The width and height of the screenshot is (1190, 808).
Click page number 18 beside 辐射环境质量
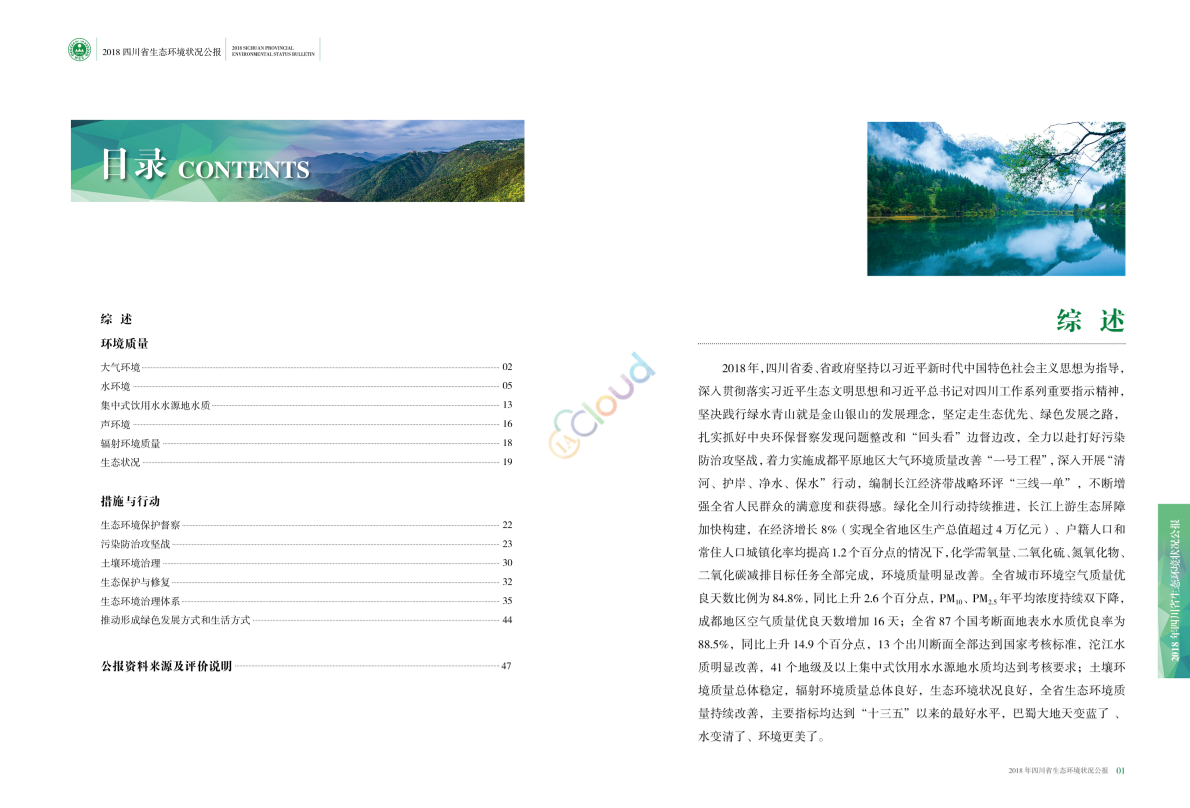(x=507, y=443)
